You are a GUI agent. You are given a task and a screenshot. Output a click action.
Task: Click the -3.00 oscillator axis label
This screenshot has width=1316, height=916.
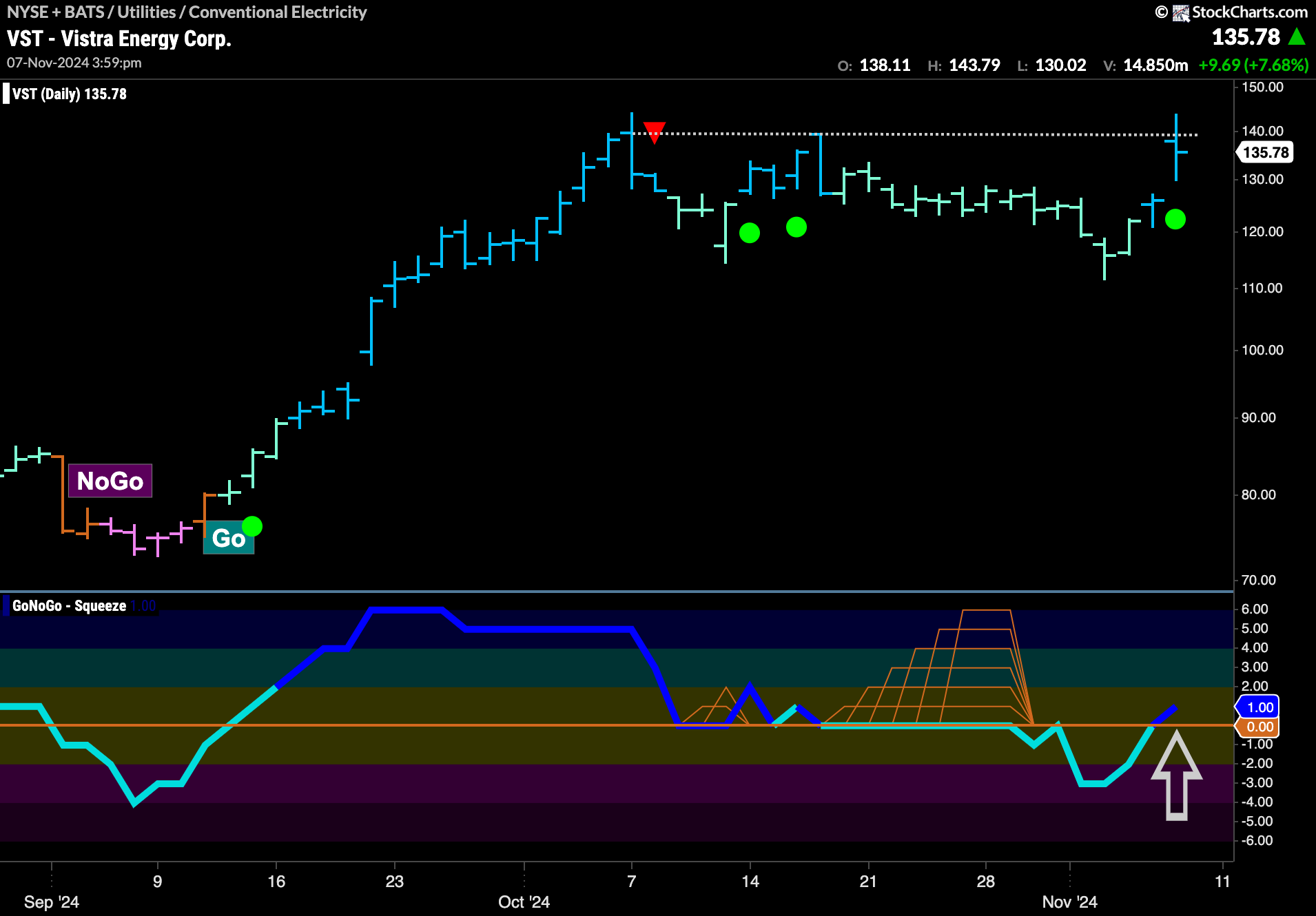click(x=1257, y=782)
